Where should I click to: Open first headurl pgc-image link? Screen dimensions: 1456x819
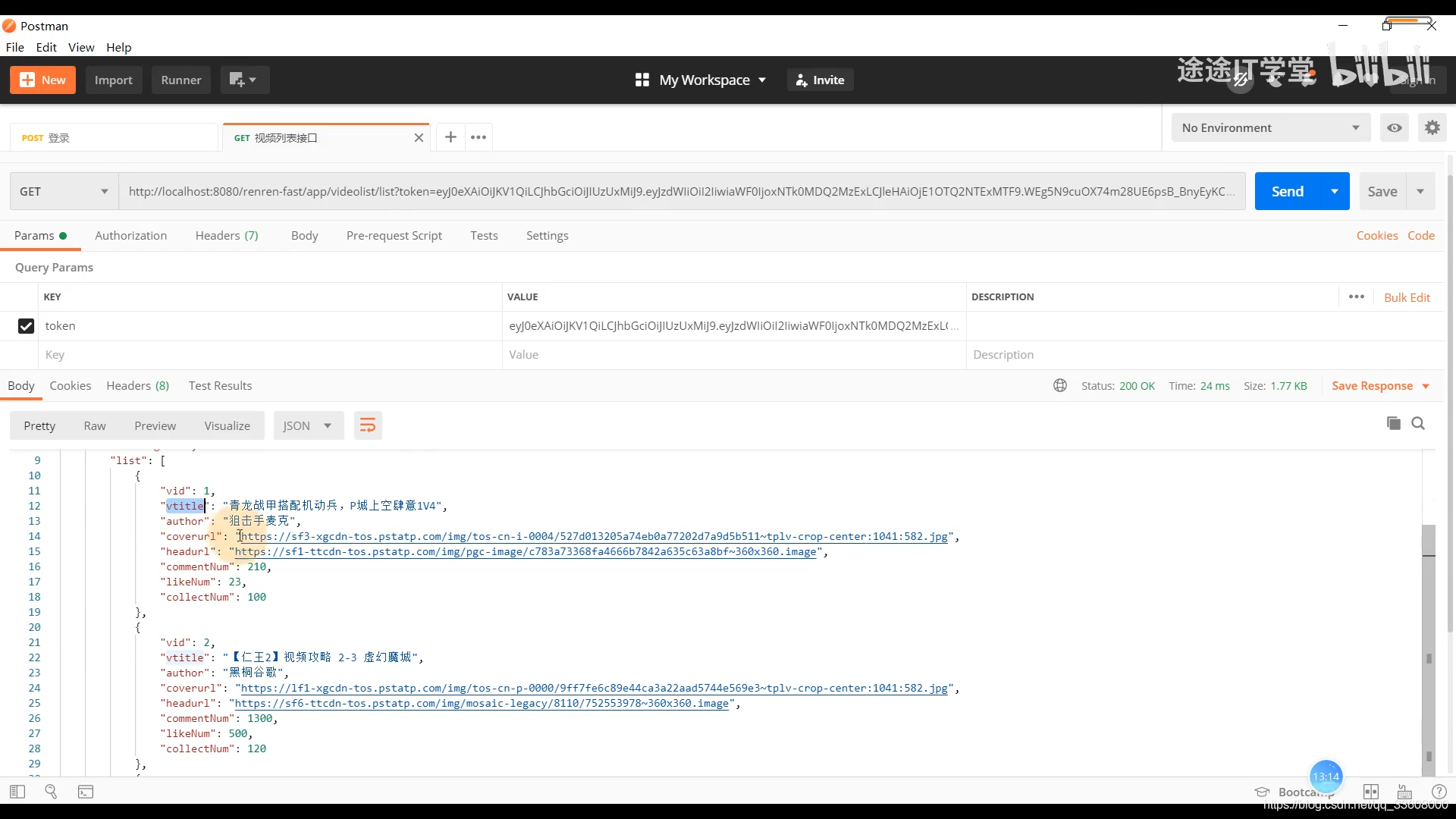point(526,552)
